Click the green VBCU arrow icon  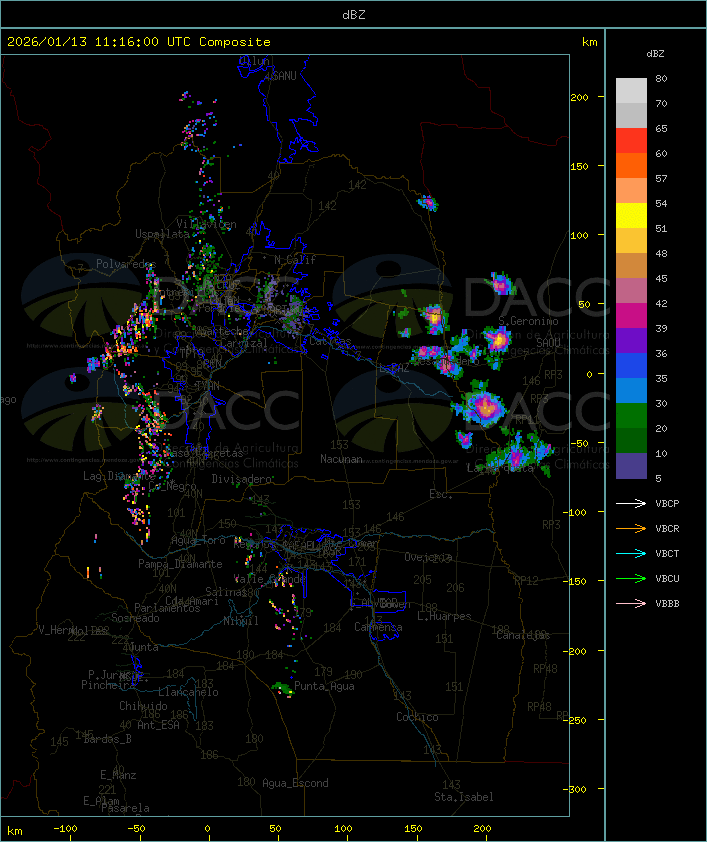pyautogui.click(x=632, y=578)
